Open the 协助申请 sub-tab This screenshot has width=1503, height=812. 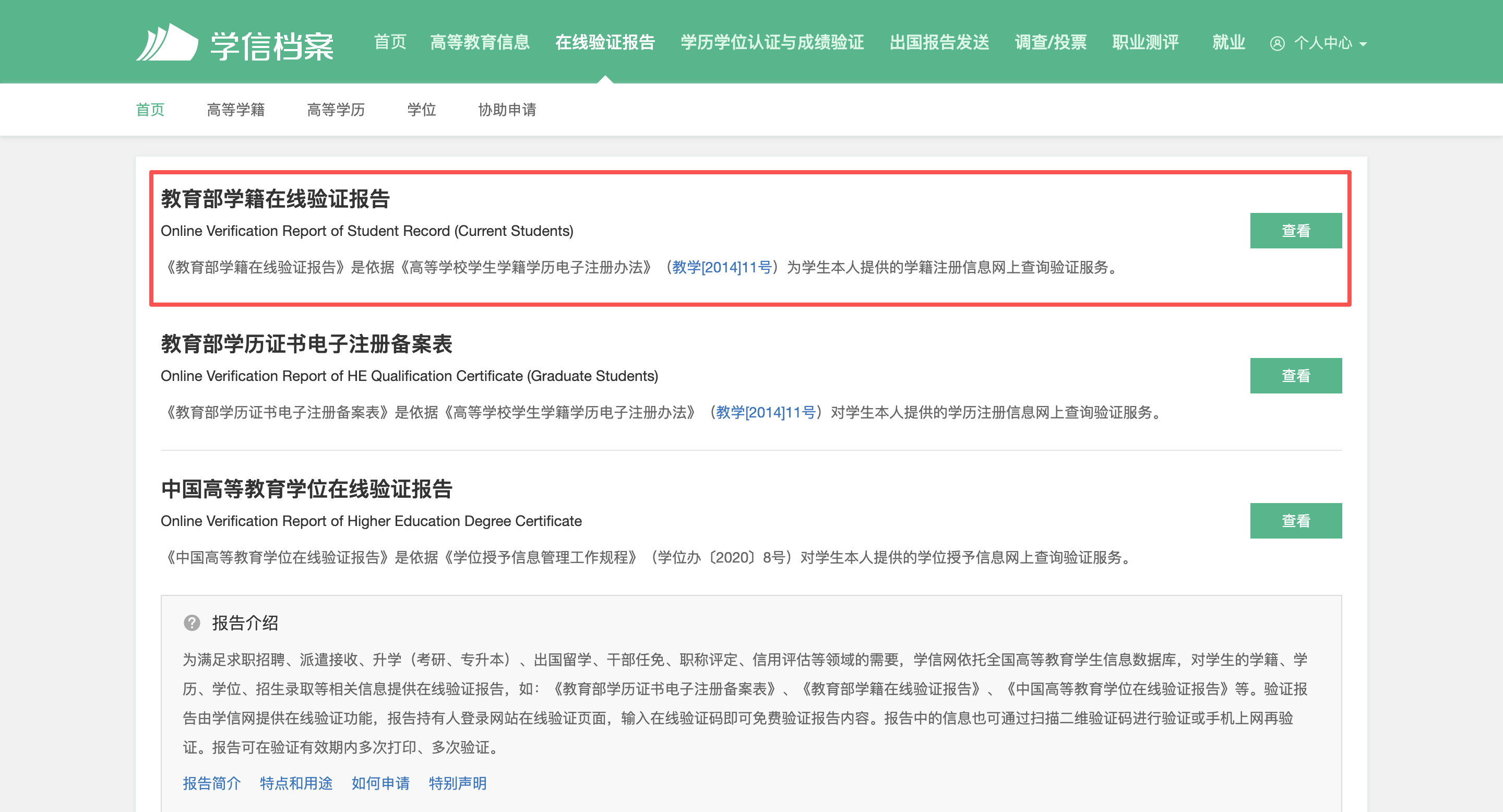[506, 110]
